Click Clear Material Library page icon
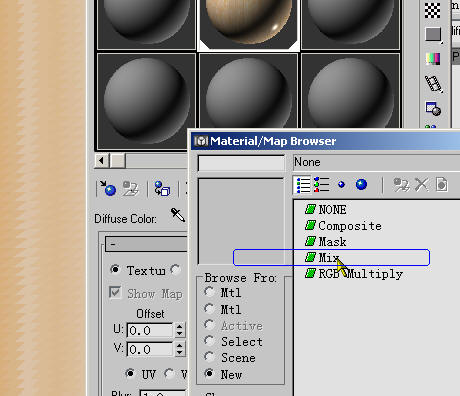 click(x=441, y=185)
